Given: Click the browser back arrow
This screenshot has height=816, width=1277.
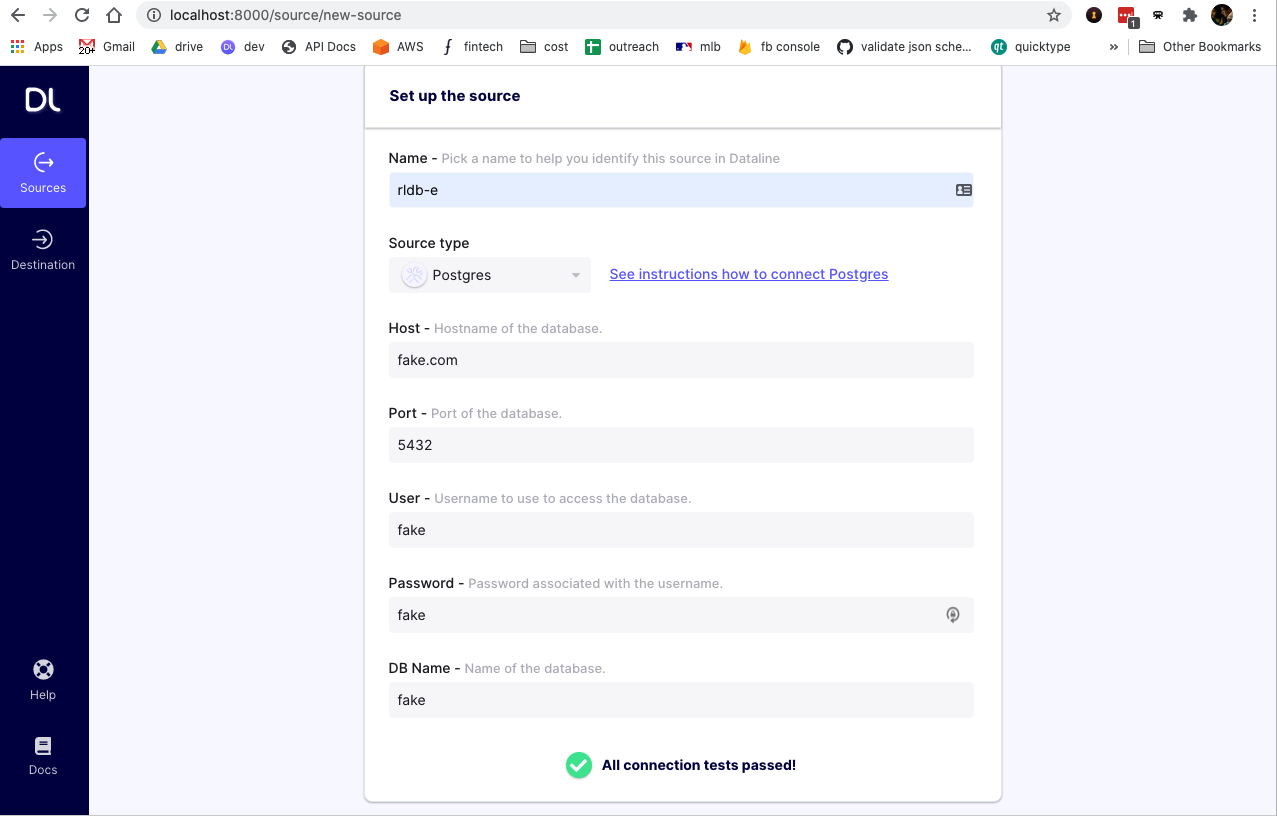Looking at the screenshot, I should (18, 15).
